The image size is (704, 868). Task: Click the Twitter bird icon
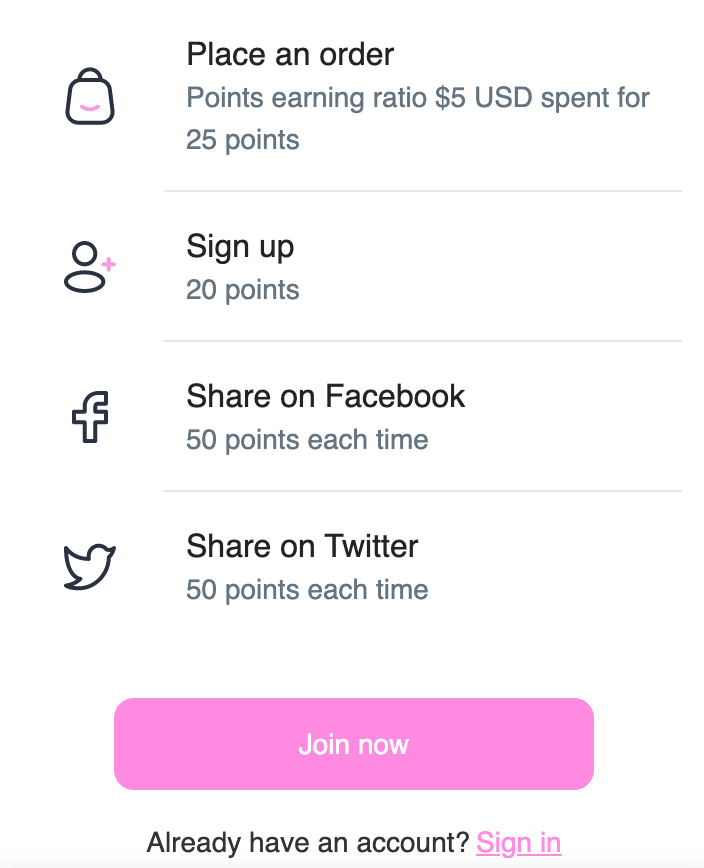click(90, 567)
